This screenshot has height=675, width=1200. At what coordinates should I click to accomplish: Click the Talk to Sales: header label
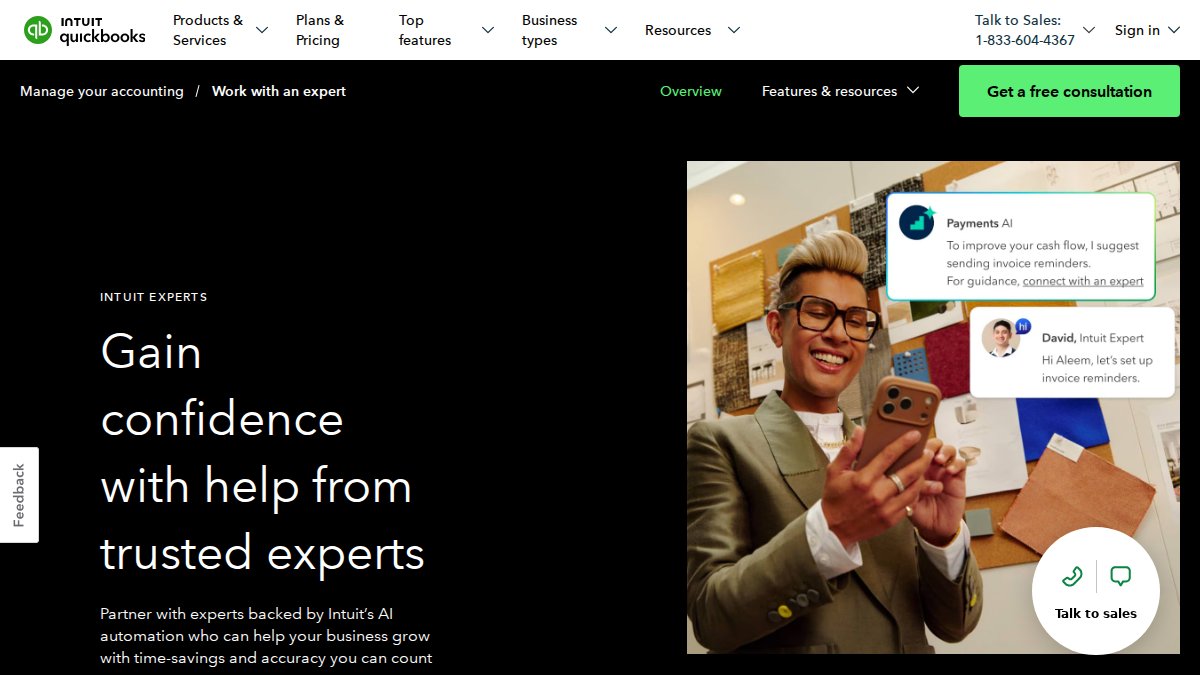(x=1018, y=20)
